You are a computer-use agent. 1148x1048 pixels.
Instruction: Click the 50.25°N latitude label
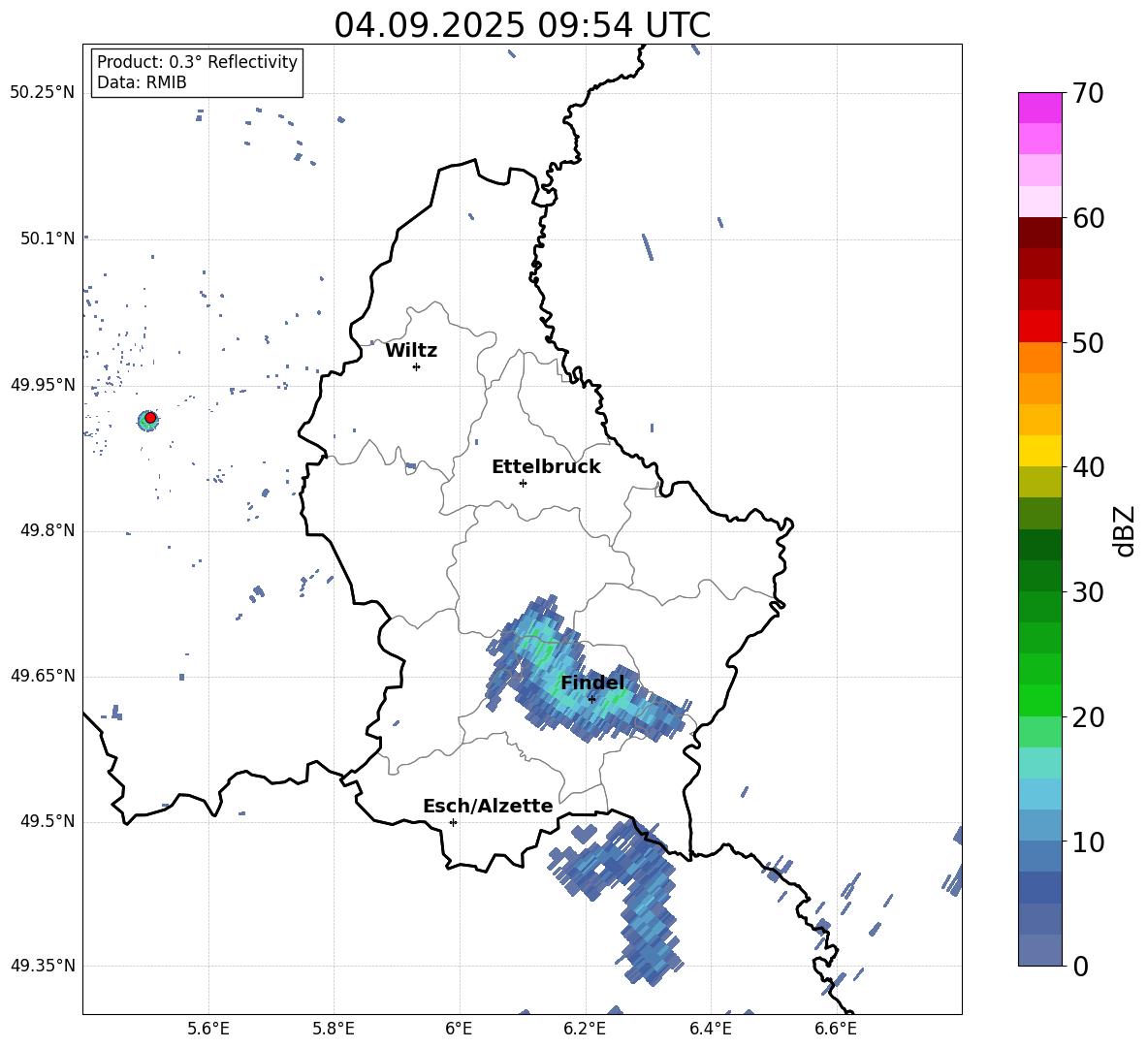43,93
